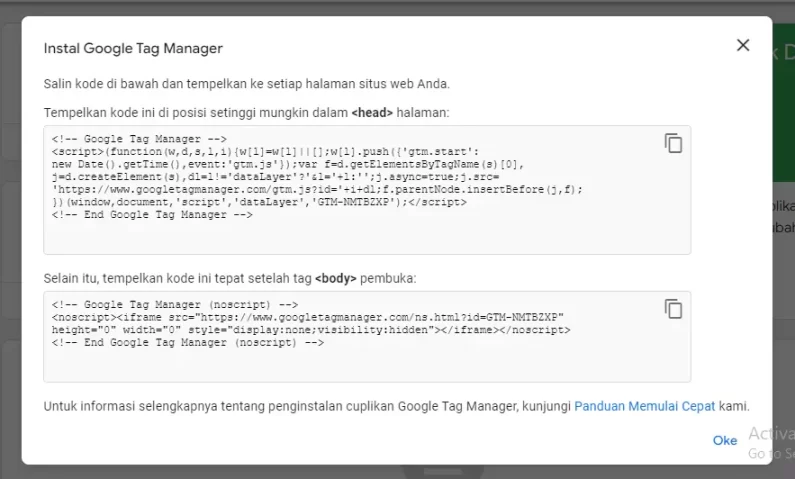Viewport: 795px width, 479px height.
Task: Click the instruction mentioning <head> halaman
Action: (246, 113)
